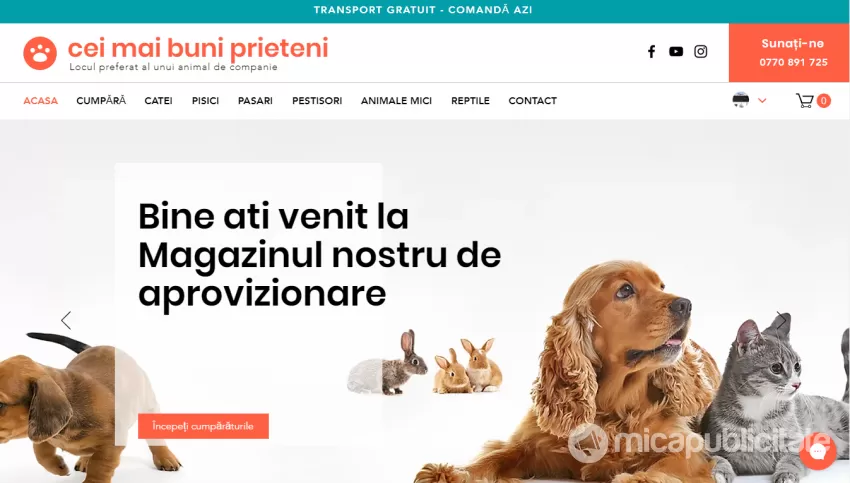Click the Transport Gratuit banner
Screen dimensions: 850x483
point(423,10)
